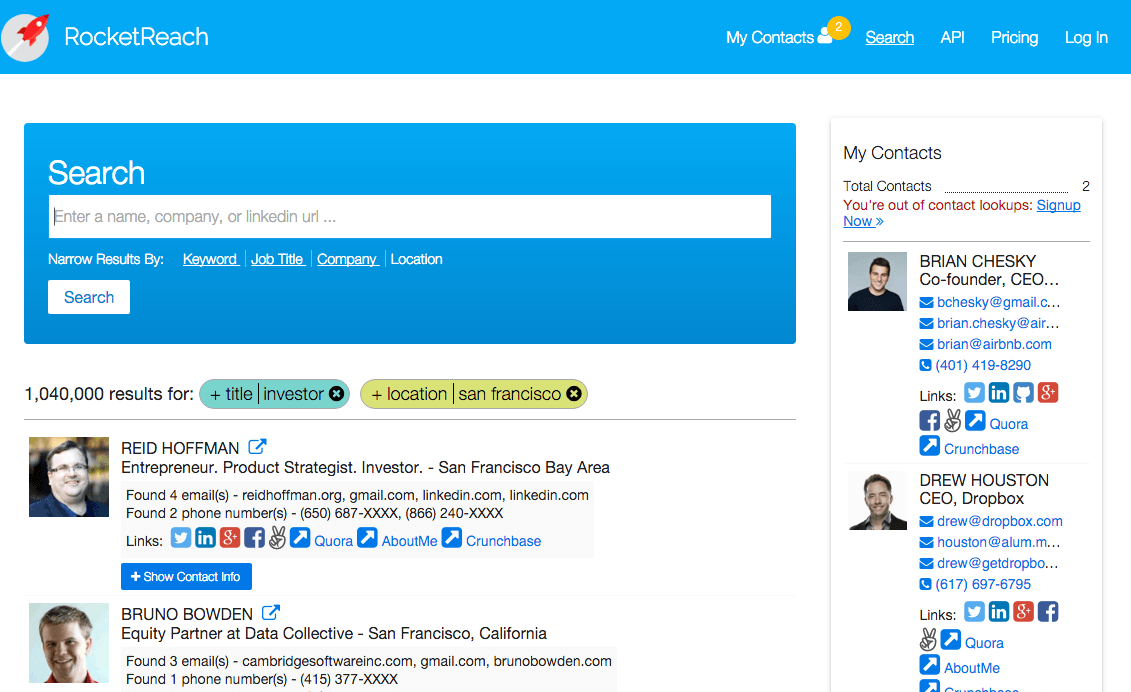Image resolution: width=1131 pixels, height=692 pixels.
Task: Open Brian Chesky's GitHub icon
Action: (1023, 392)
